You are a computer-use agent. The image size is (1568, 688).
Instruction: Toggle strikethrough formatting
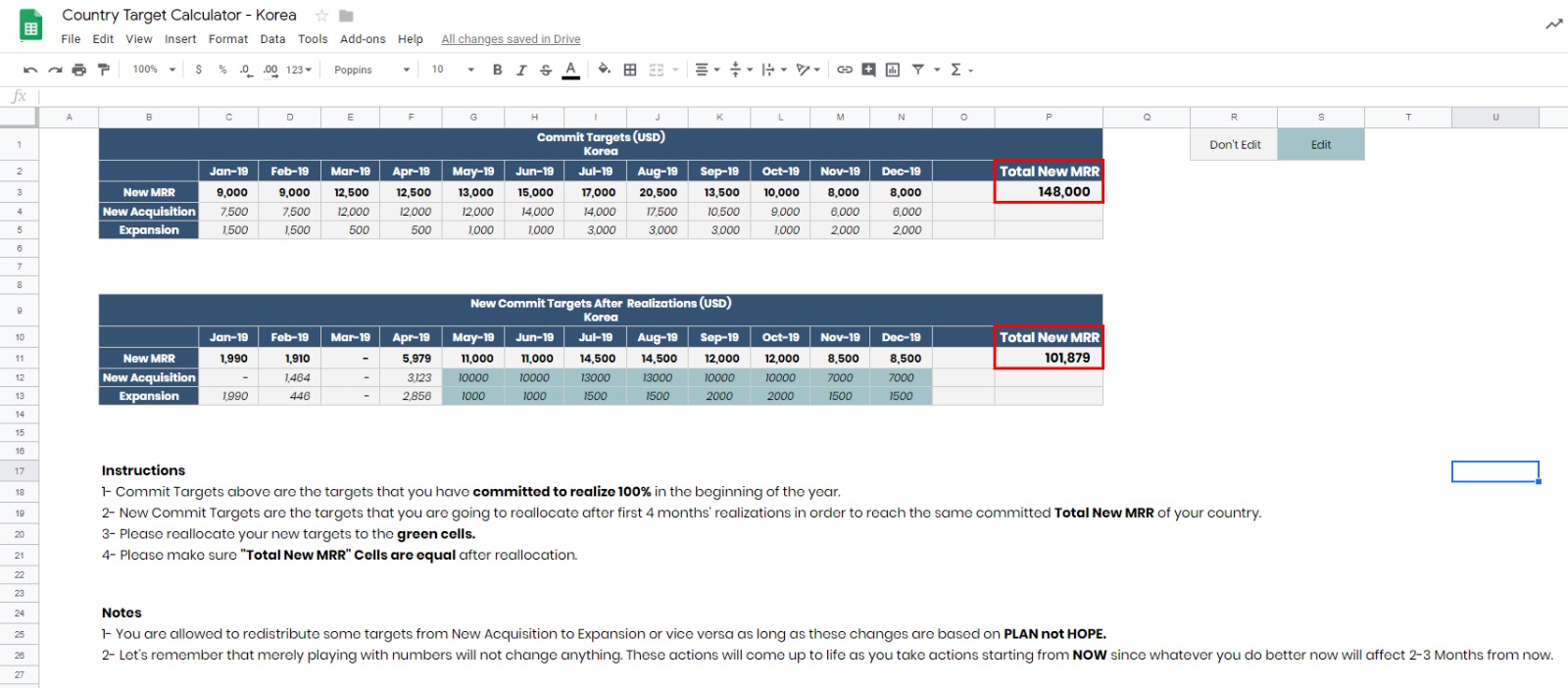546,70
